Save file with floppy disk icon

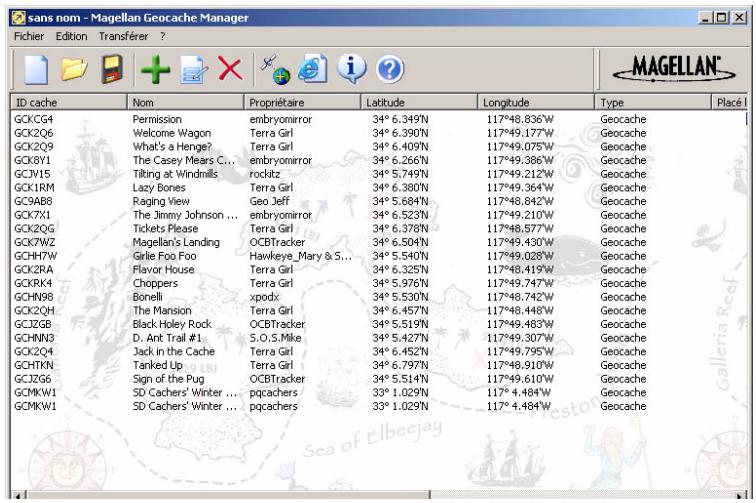(x=112, y=70)
